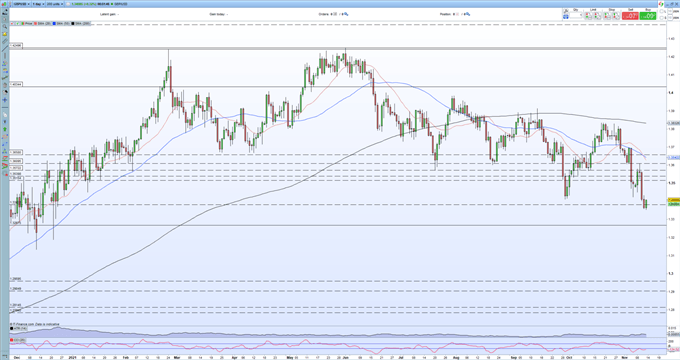Screen dimensions: 680x360
Task: Click the ATR (14) indicator label
Action: coord(19,328)
